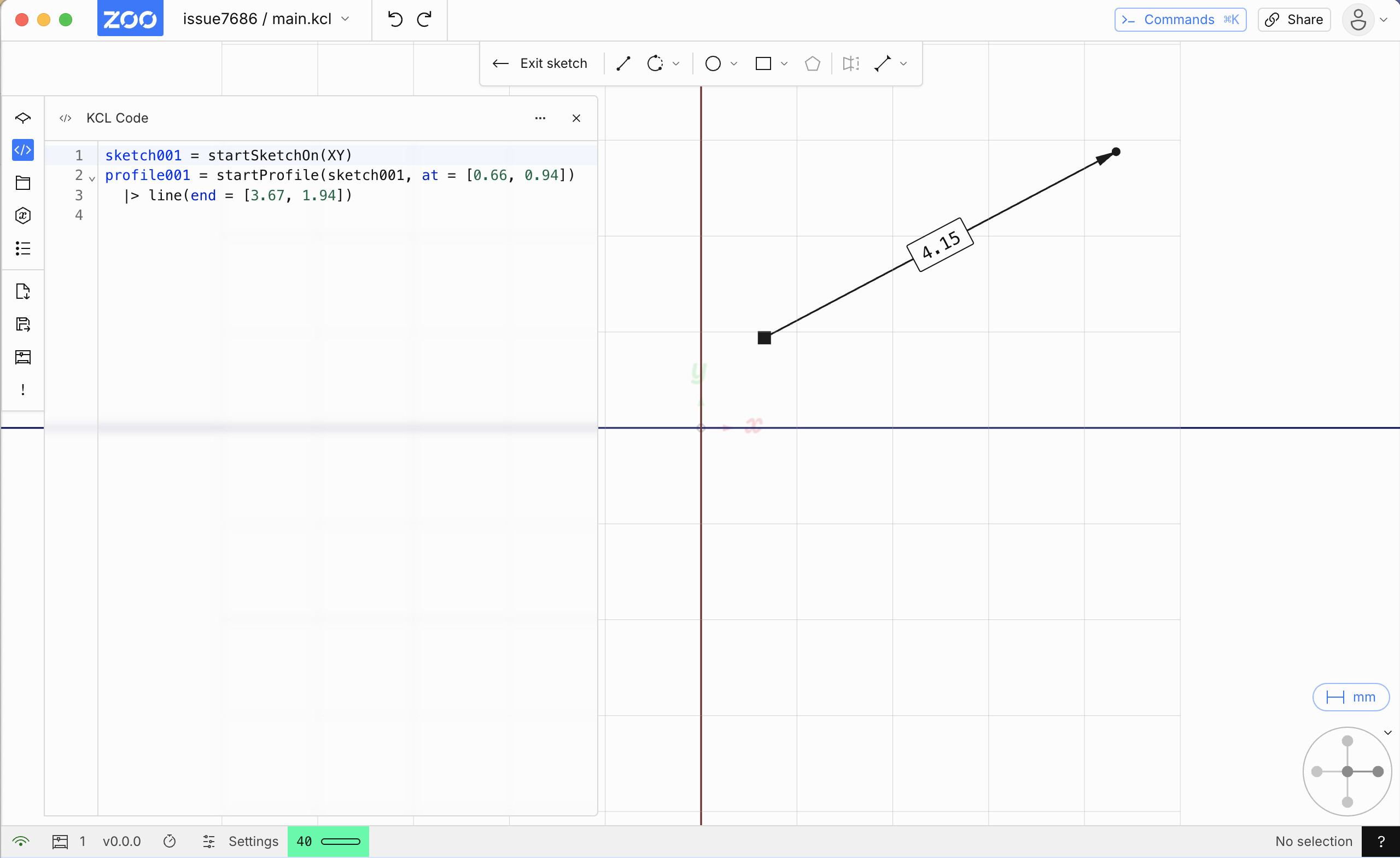1400x858 pixels.
Task: Open the Commands palette
Action: tap(1180, 19)
